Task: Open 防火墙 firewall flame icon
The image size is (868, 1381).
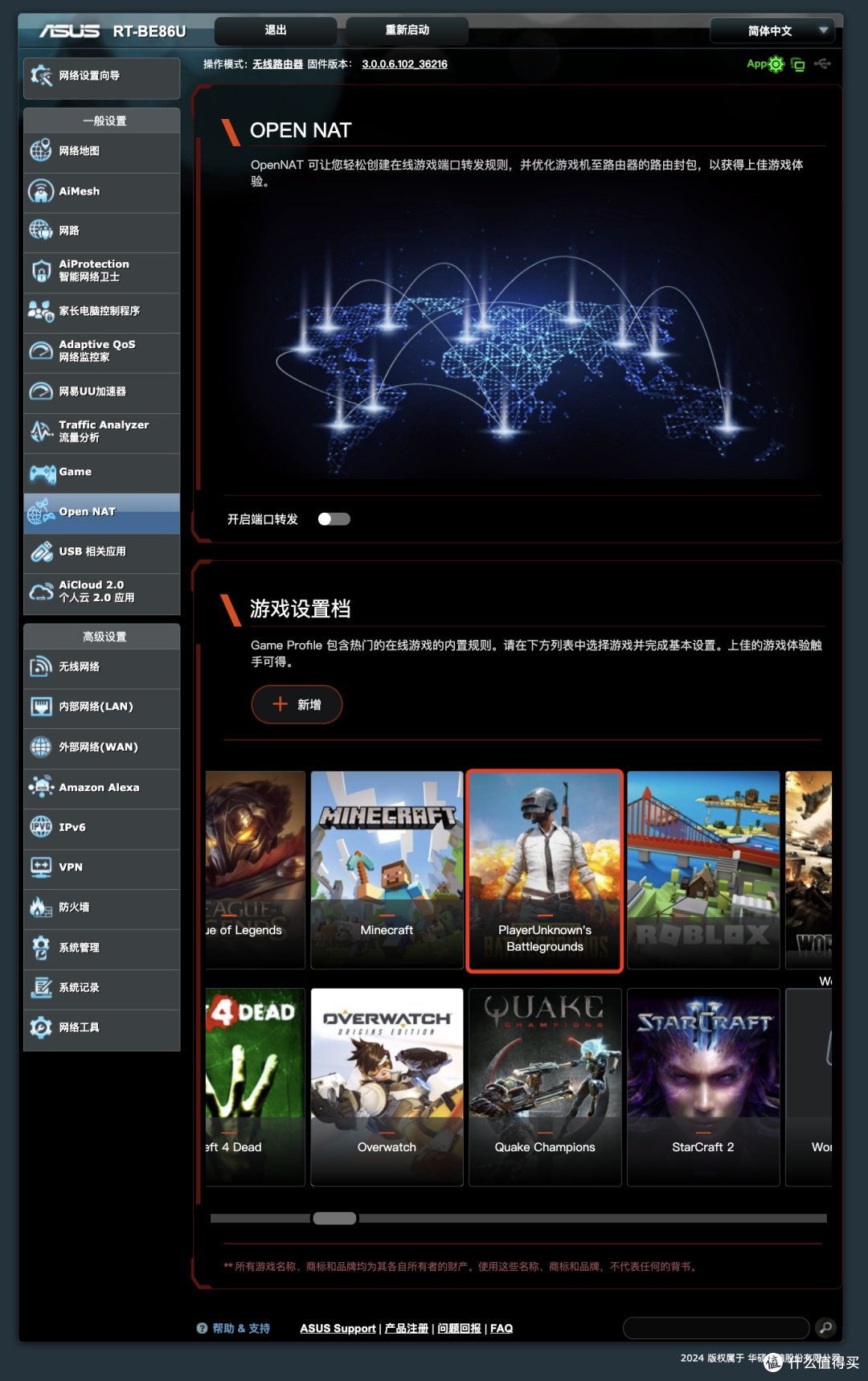Action: (x=41, y=907)
